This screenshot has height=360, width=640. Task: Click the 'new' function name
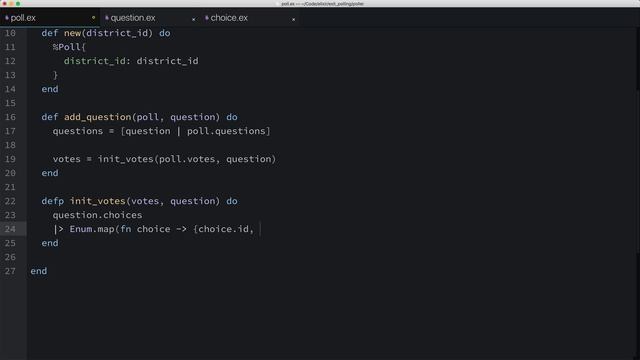[72, 33]
